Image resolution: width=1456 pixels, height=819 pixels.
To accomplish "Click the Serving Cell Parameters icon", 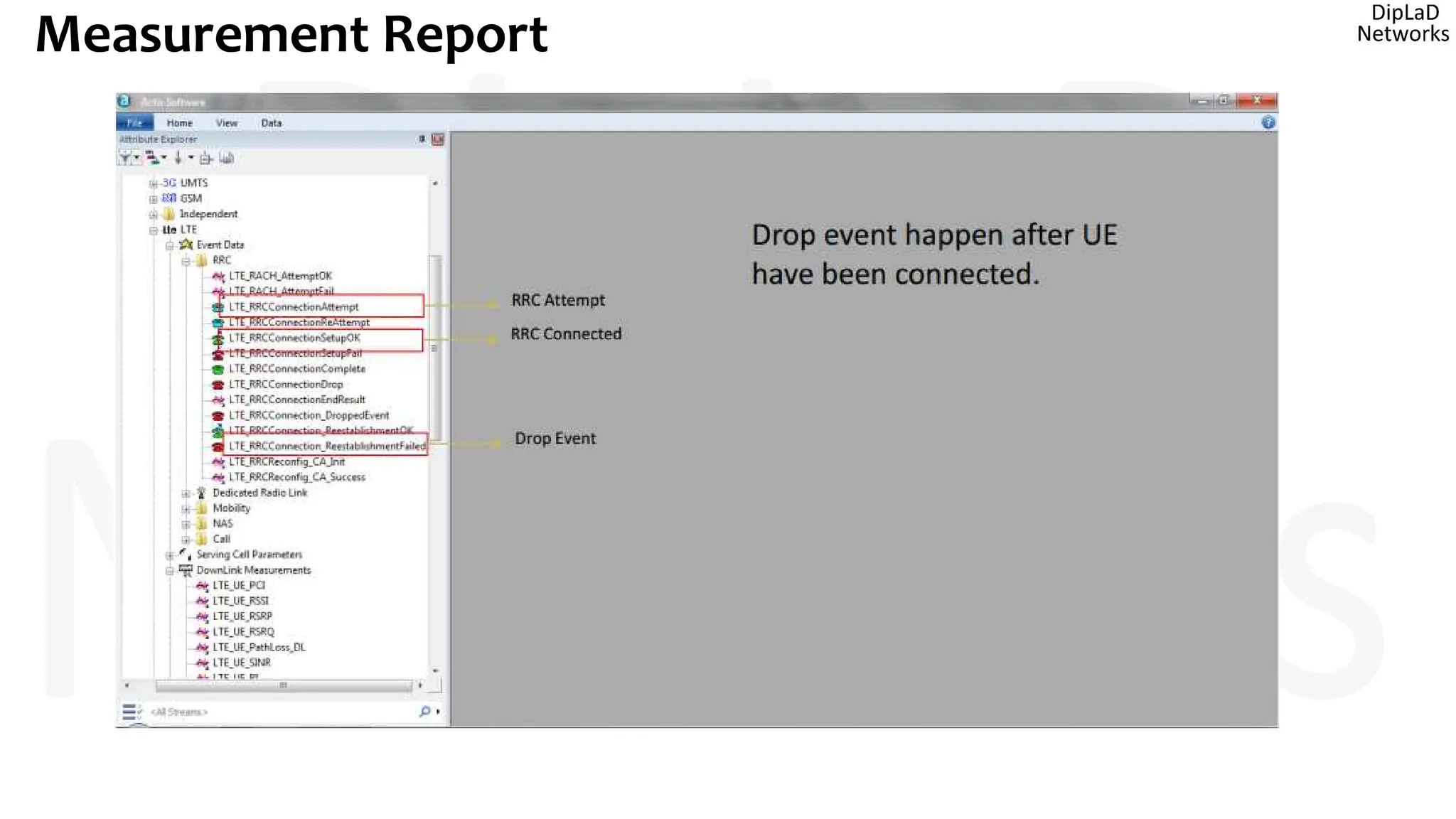I will click(186, 554).
